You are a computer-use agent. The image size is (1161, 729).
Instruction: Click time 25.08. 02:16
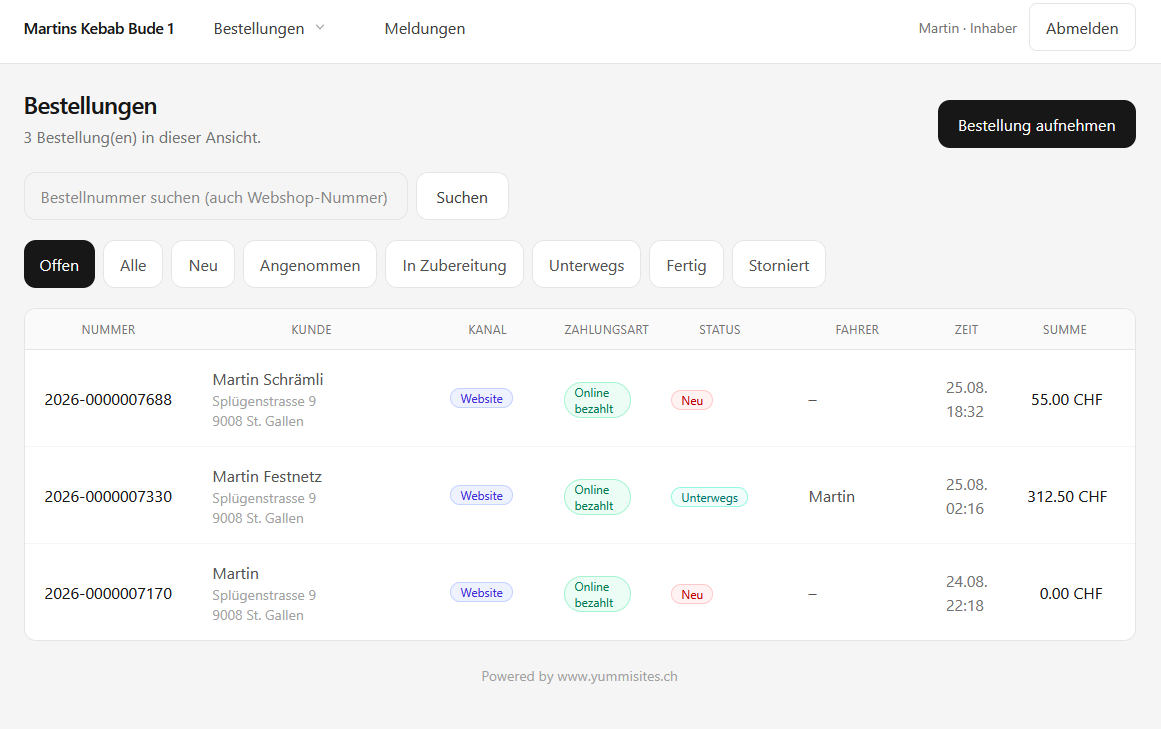coord(966,497)
